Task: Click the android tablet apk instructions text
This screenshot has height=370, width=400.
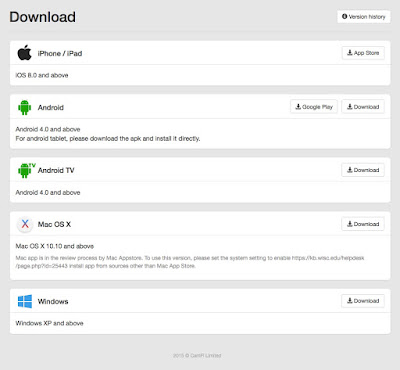Action: pos(108,138)
